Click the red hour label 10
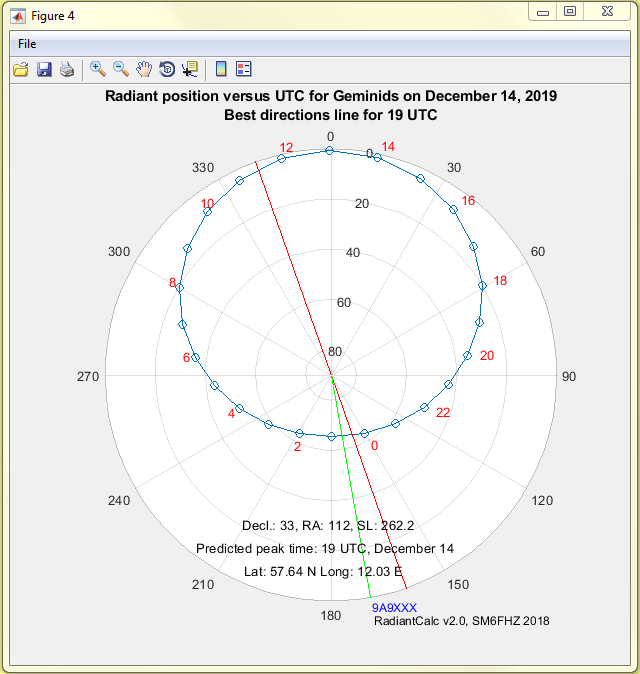 click(x=208, y=204)
